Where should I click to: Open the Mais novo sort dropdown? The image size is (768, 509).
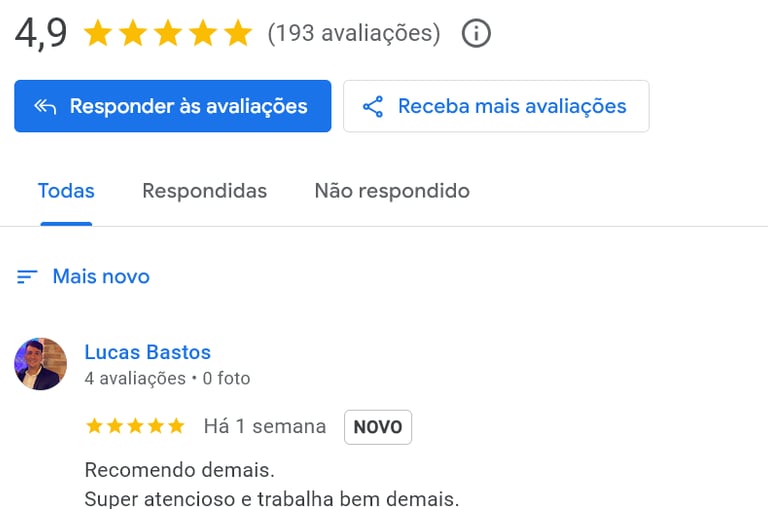tap(100, 277)
